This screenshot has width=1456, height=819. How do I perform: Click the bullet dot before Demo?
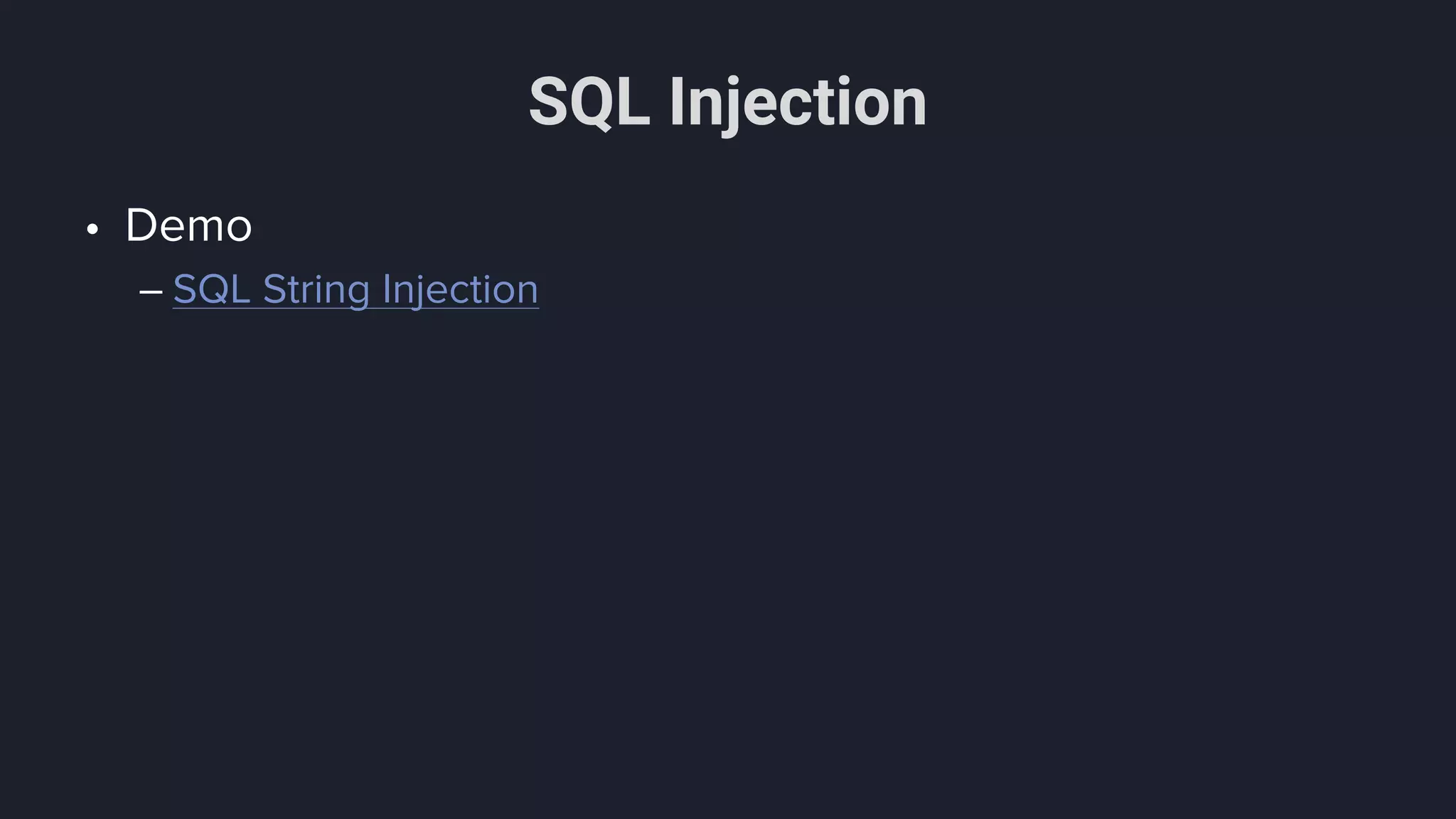pos(92,230)
